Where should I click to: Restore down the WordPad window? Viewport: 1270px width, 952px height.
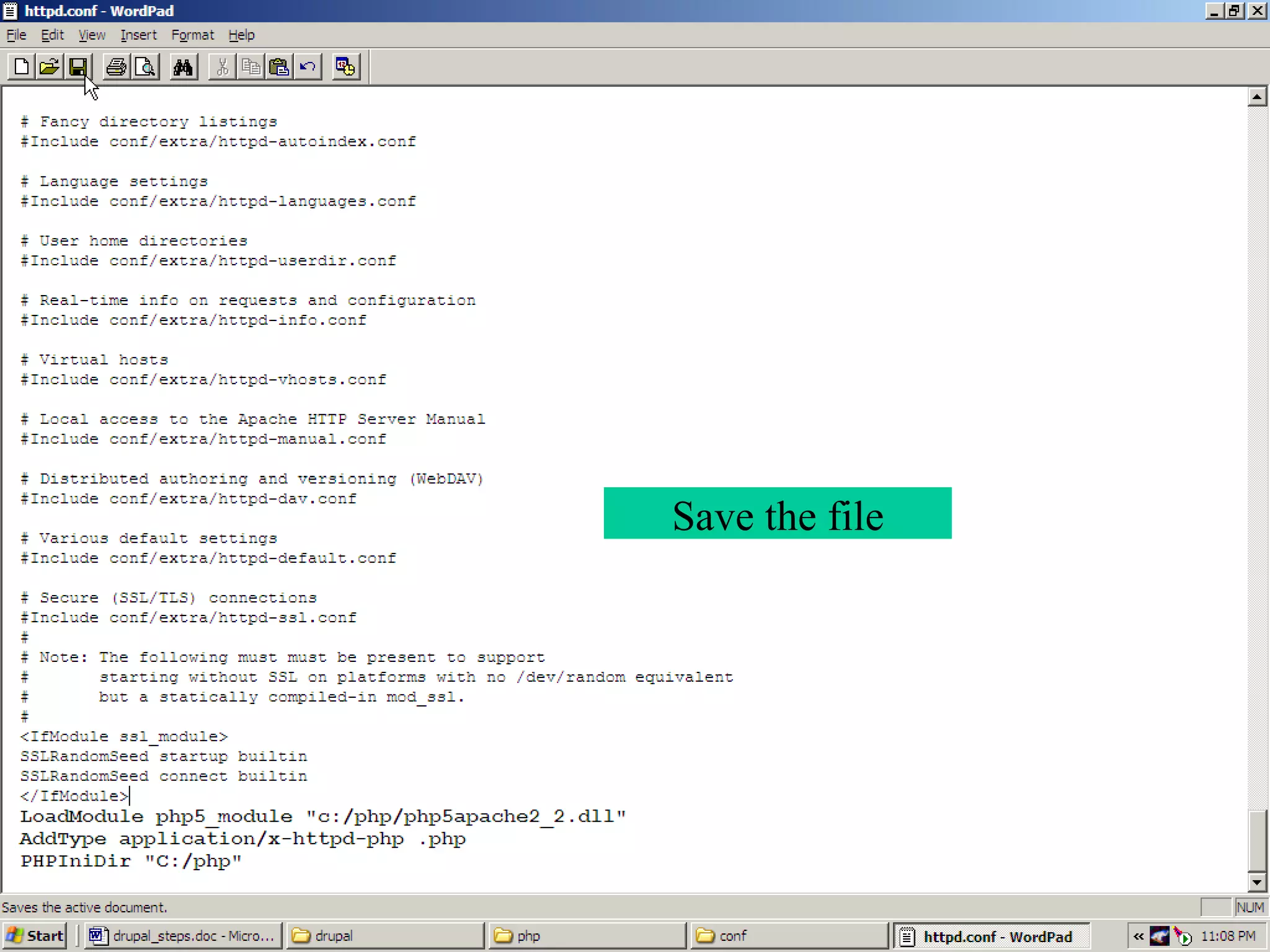pyautogui.click(x=1235, y=11)
